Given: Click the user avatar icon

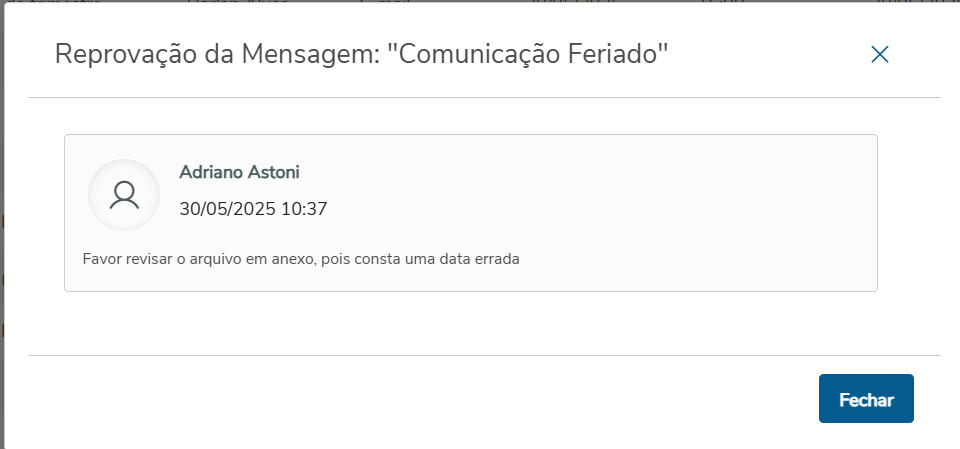Looking at the screenshot, I should 124,195.
